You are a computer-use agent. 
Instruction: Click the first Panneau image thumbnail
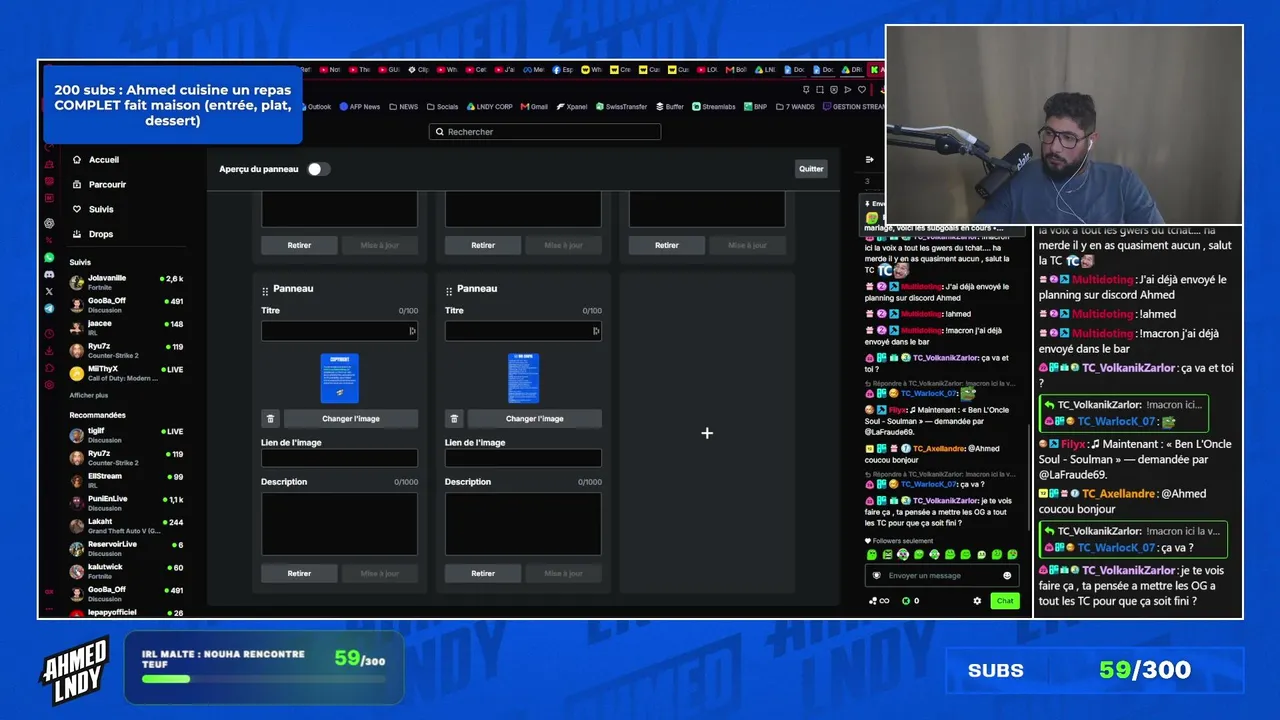339,378
